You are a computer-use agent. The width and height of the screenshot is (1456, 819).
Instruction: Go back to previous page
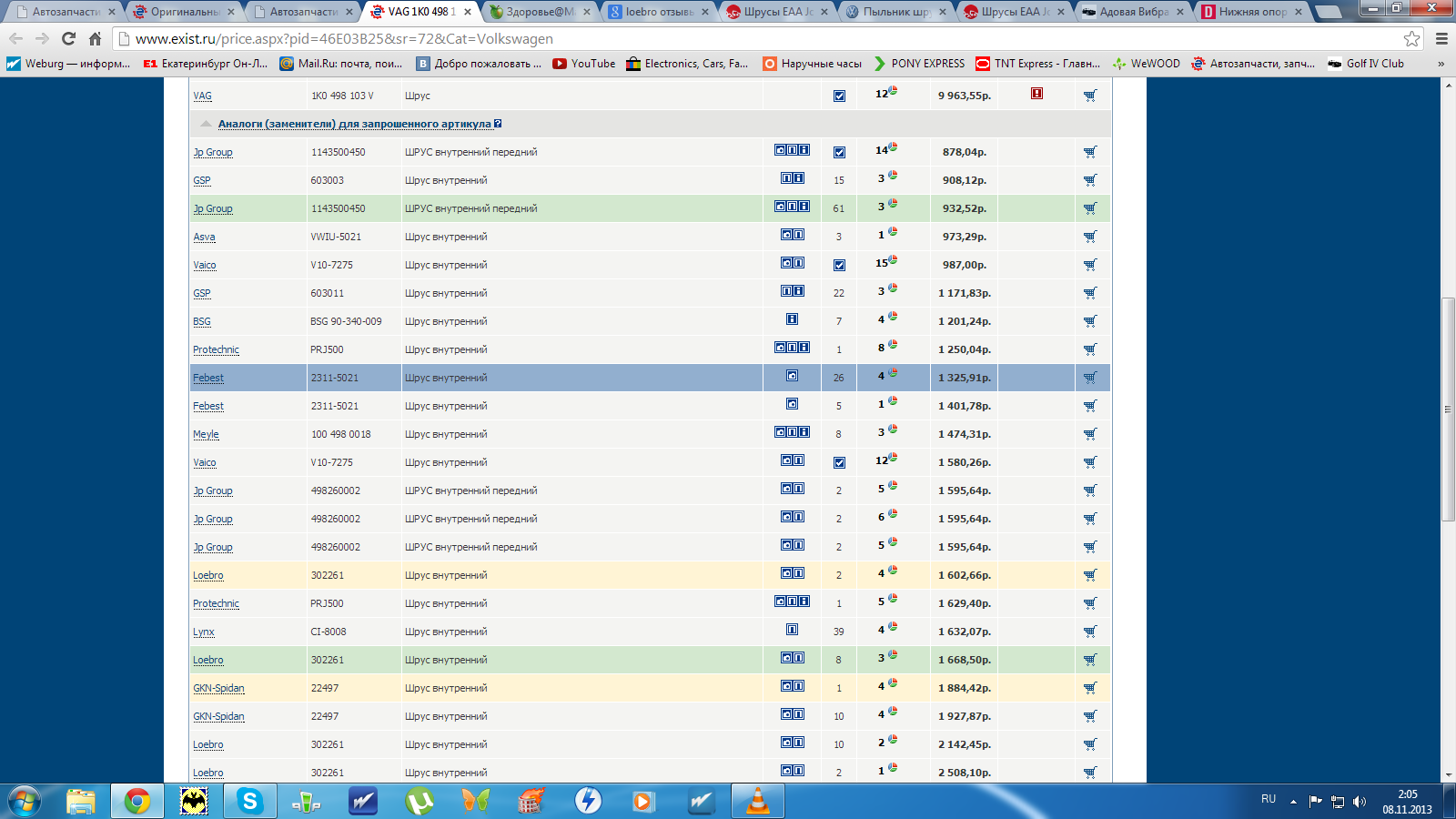point(15,38)
